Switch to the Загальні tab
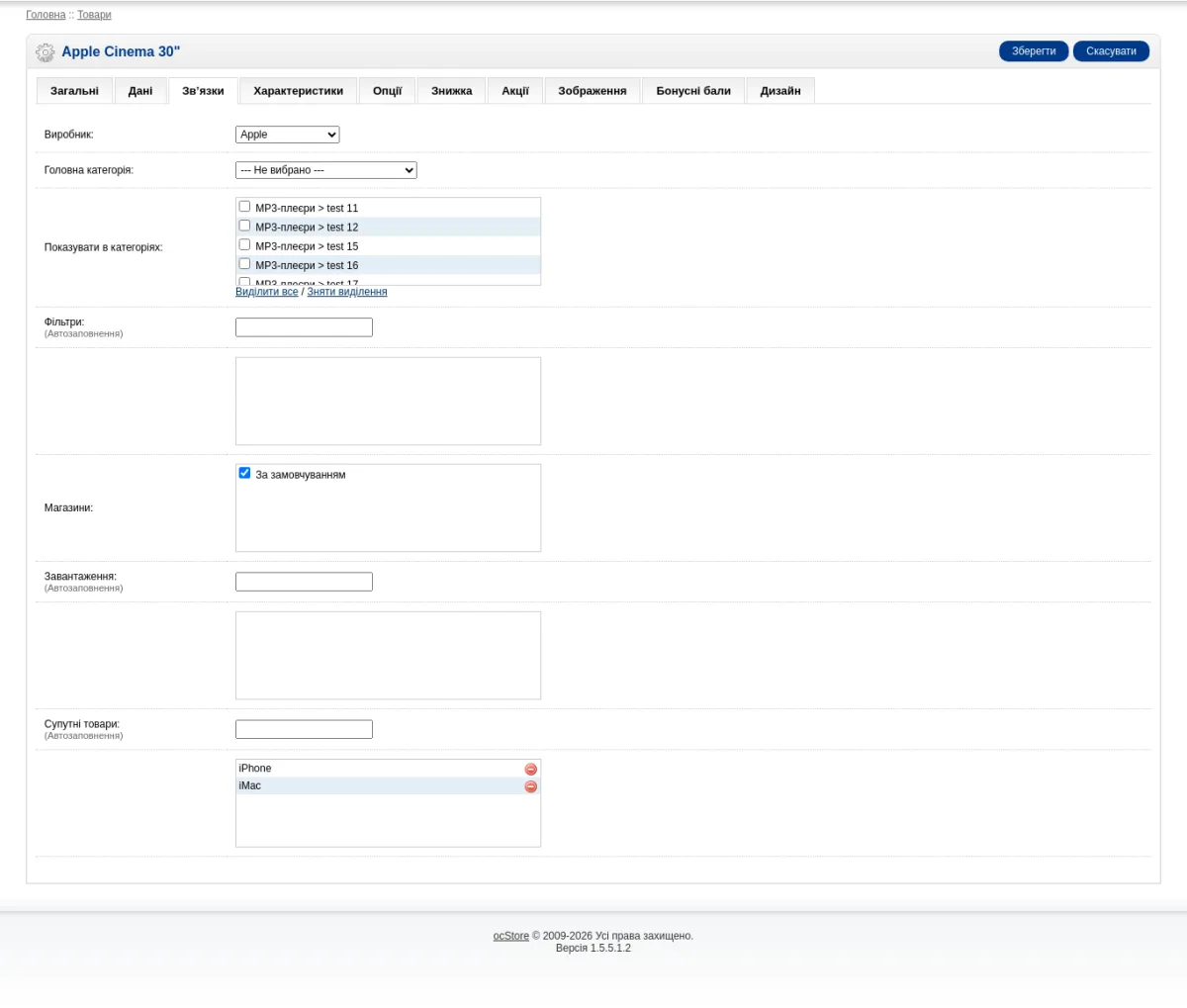 point(74,91)
